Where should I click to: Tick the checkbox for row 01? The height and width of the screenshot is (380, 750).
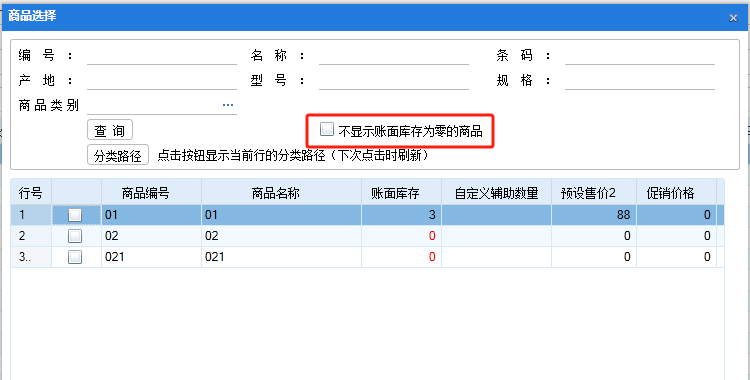point(75,215)
